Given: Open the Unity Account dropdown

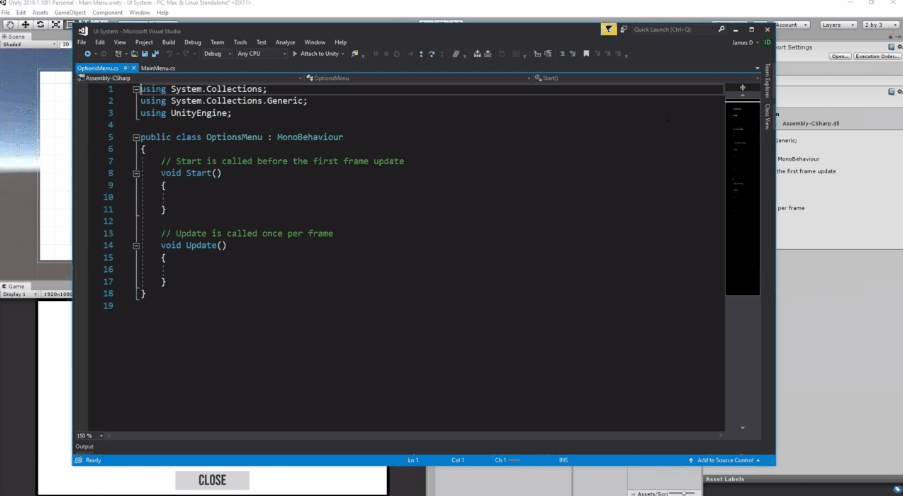Looking at the screenshot, I should pyautogui.click(x=792, y=25).
